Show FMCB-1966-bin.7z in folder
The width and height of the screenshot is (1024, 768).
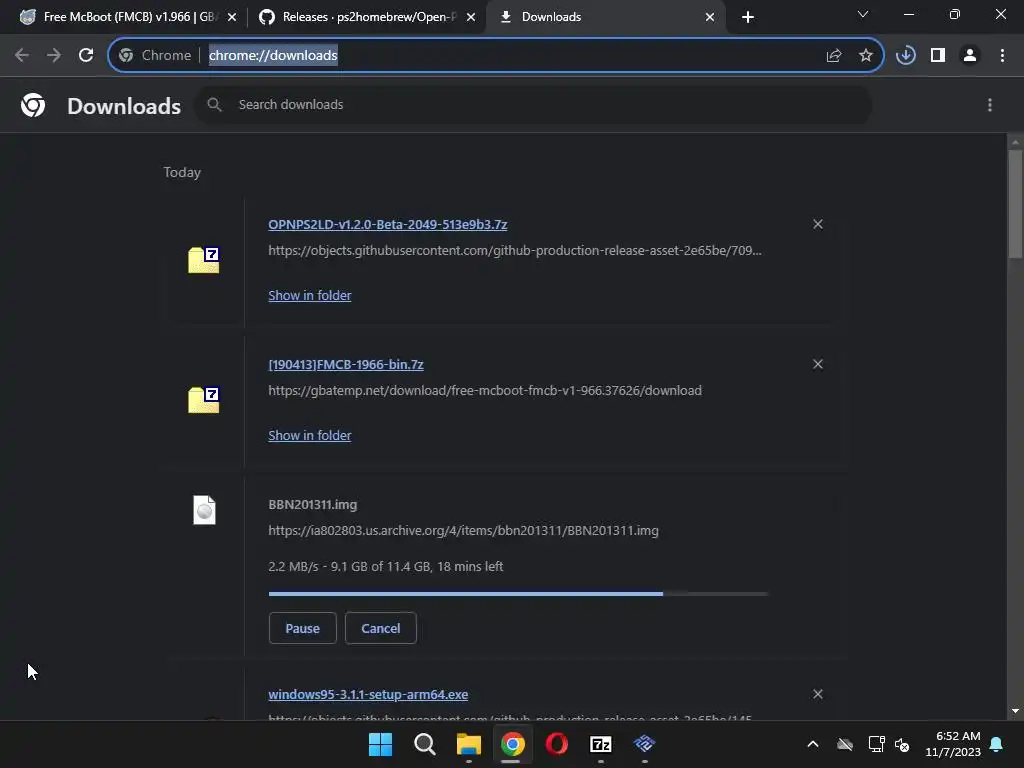coord(310,435)
